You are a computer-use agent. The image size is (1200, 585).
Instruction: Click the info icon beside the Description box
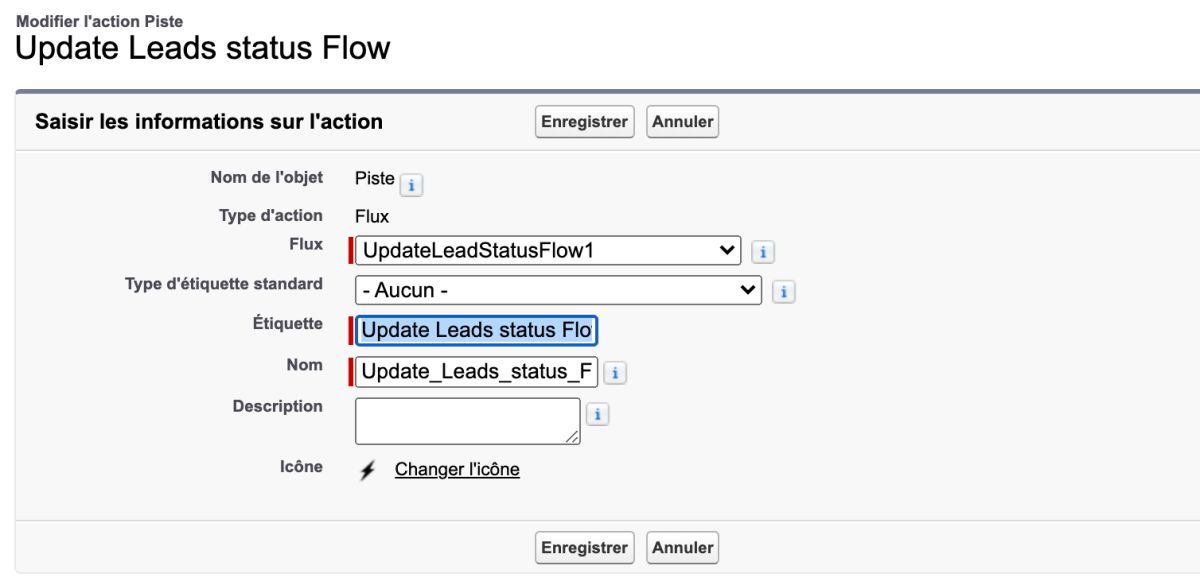[x=597, y=414]
